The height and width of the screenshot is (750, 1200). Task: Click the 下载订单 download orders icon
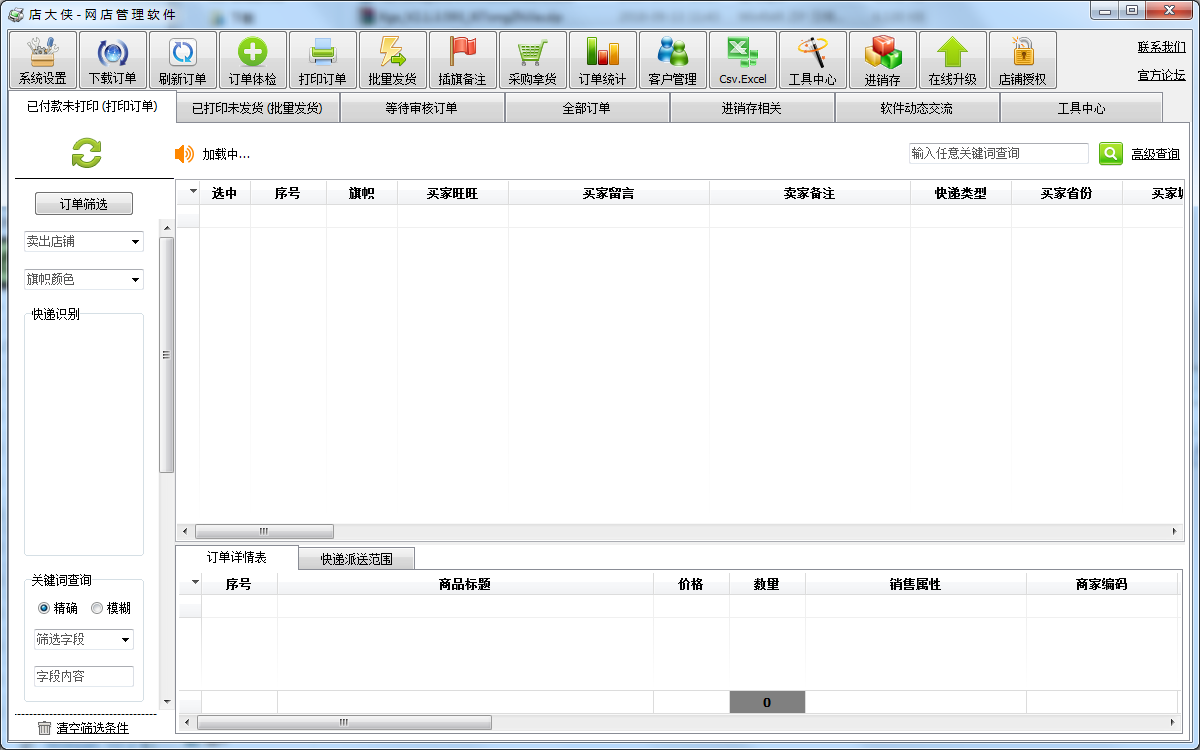pos(112,60)
